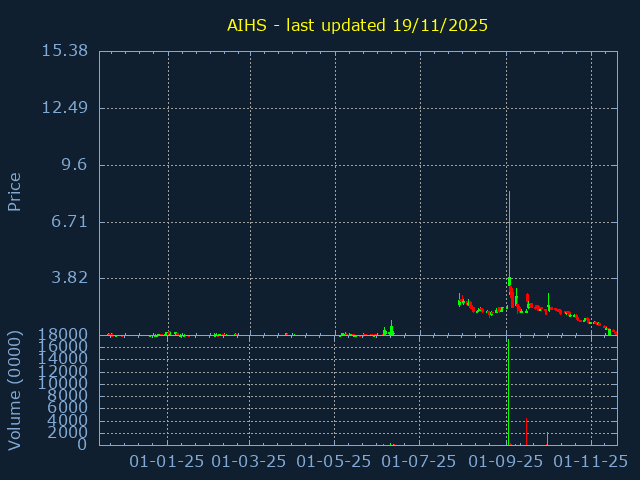The width and height of the screenshot is (640, 480).
Task: Click the September price spike wick
Action: pyautogui.click(x=509, y=230)
